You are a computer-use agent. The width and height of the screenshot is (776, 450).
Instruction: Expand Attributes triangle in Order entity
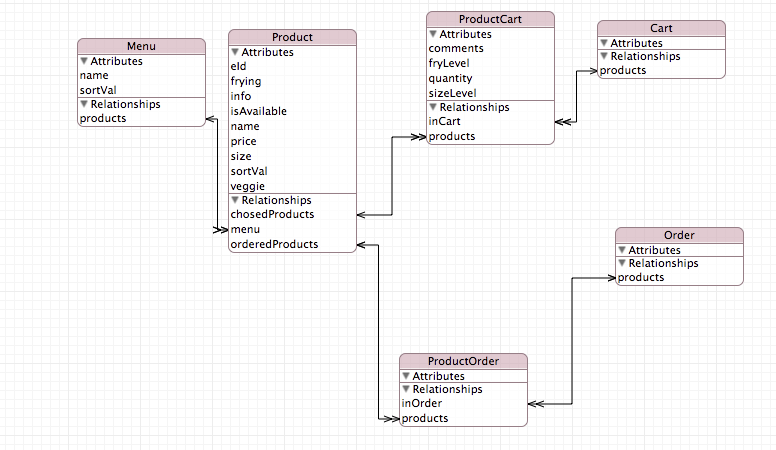coord(622,250)
